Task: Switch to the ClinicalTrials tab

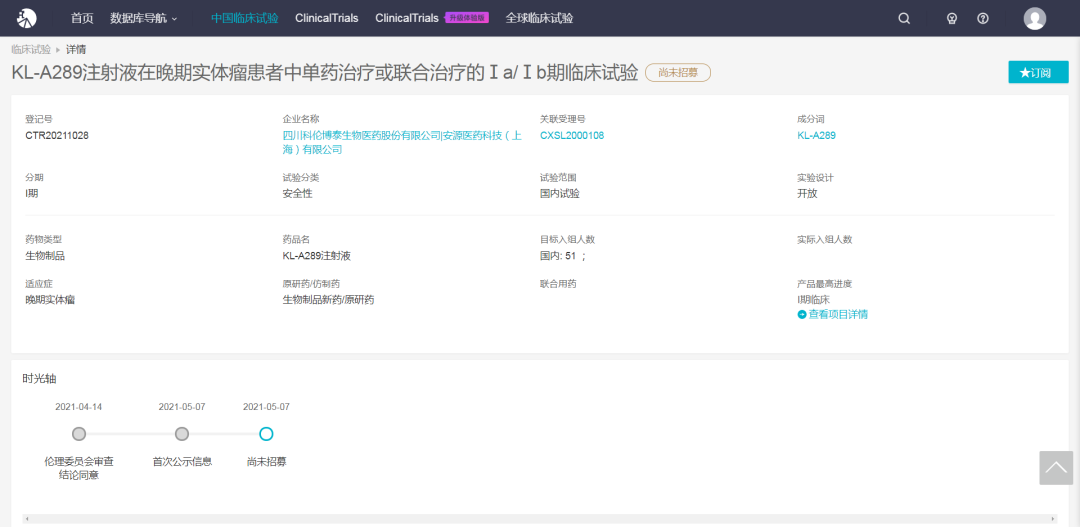Action: [x=326, y=19]
